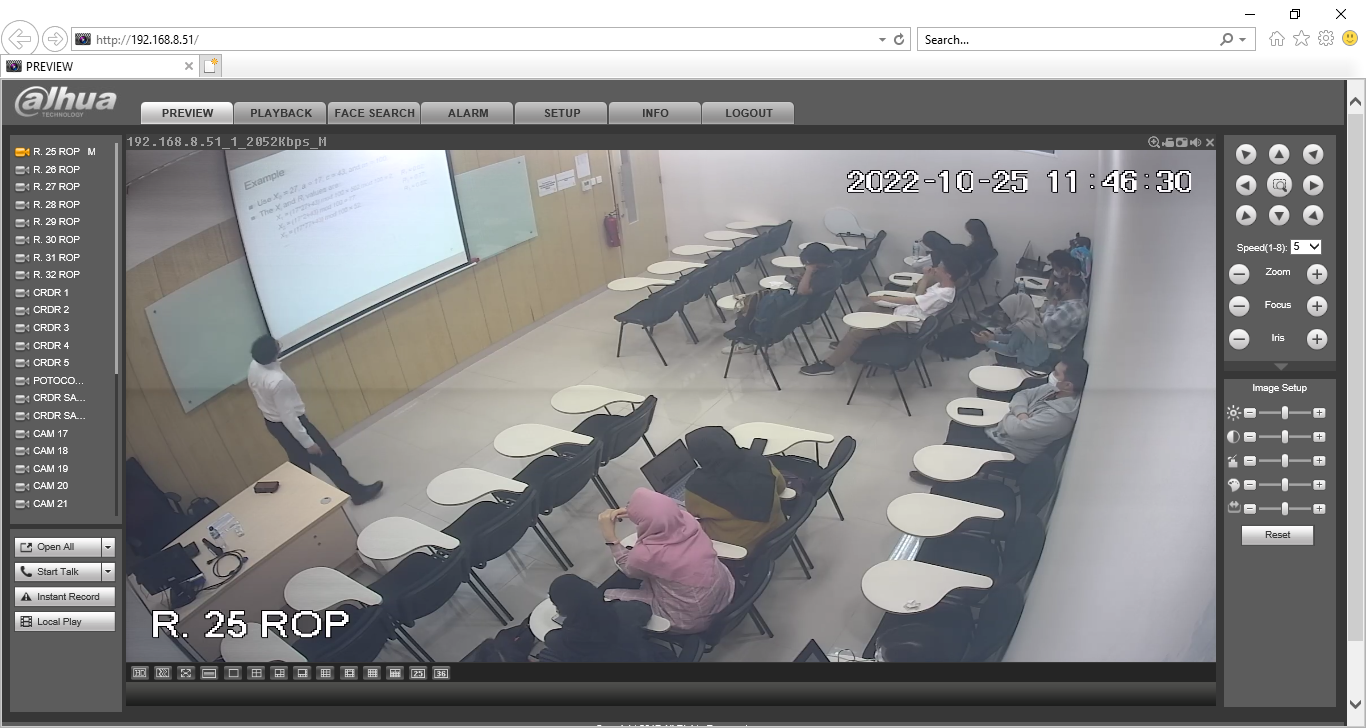The width and height of the screenshot is (1366, 728).
Task: Move the PTZ camera up
Action: [1279, 154]
